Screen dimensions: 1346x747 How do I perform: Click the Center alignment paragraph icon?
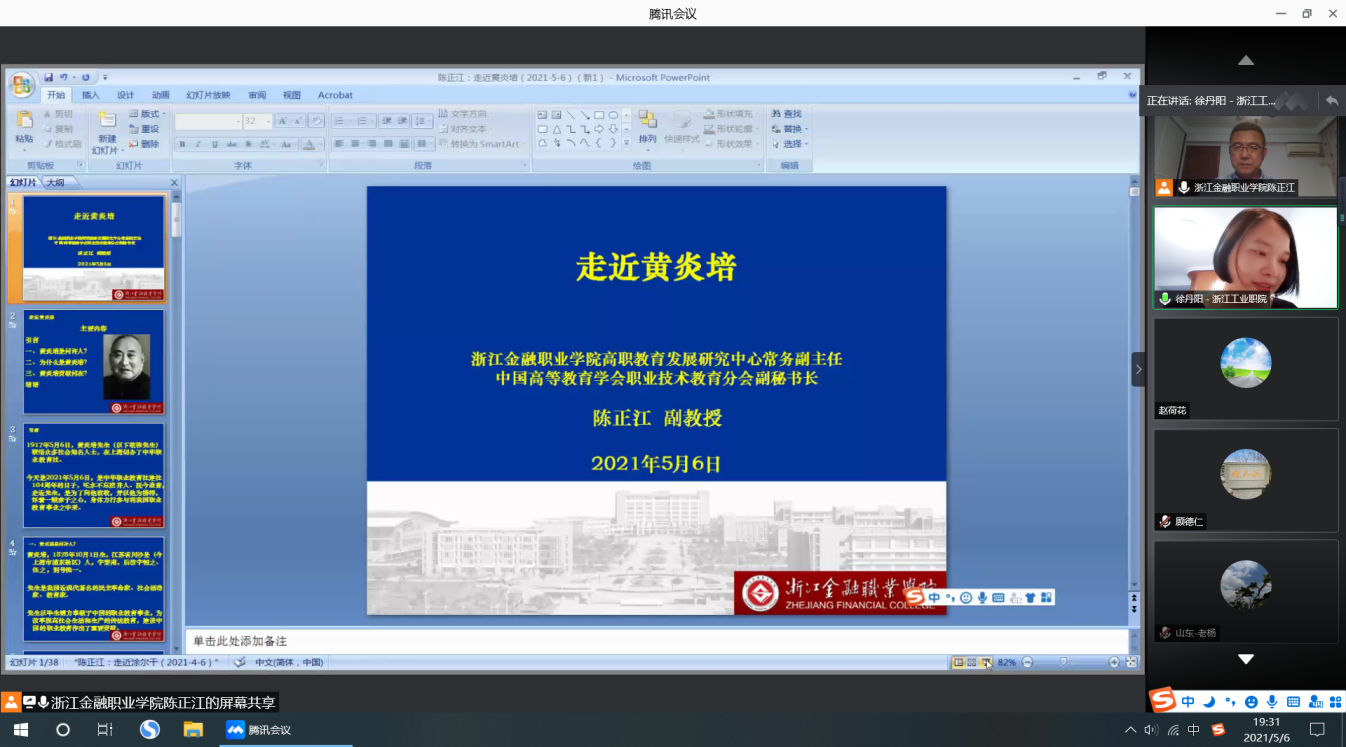pyautogui.click(x=355, y=144)
